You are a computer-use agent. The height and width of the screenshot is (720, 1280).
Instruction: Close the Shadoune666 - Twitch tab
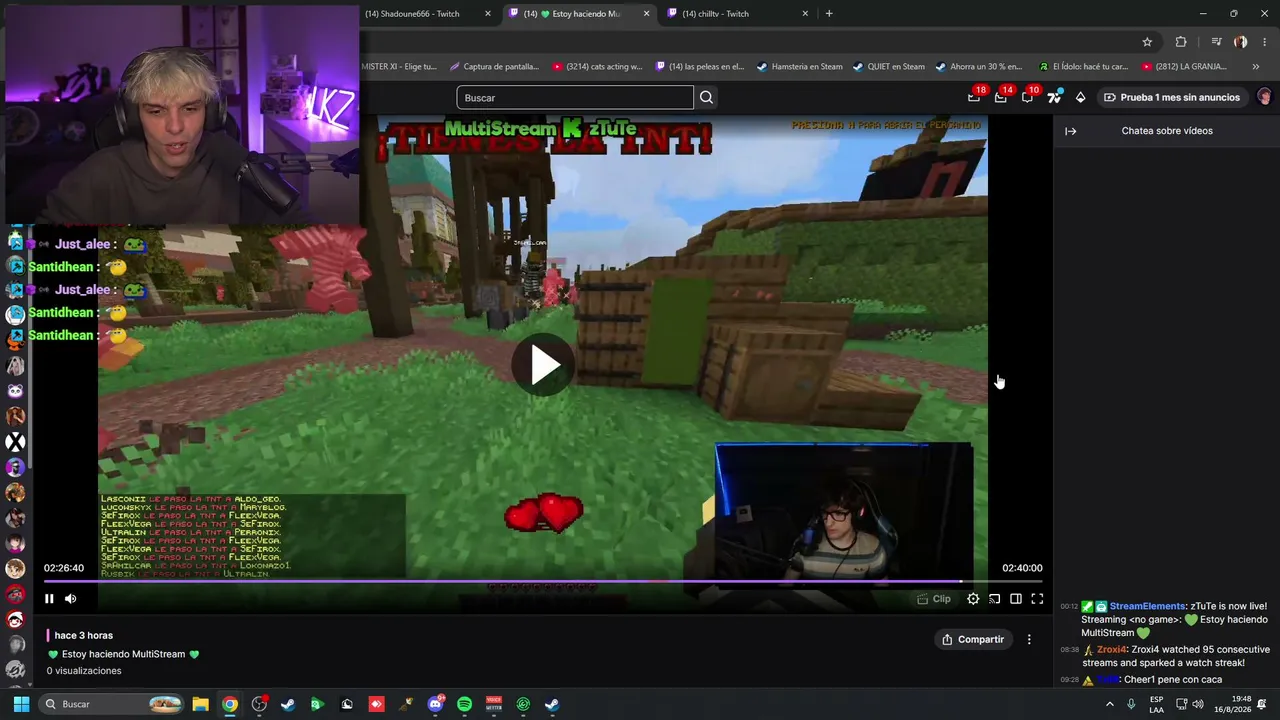pyautogui.click(x=488, y=14)
